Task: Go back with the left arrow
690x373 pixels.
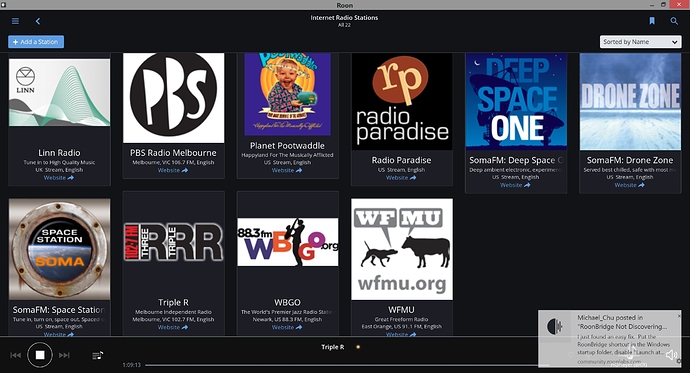Action: click(x=38, y=21)
